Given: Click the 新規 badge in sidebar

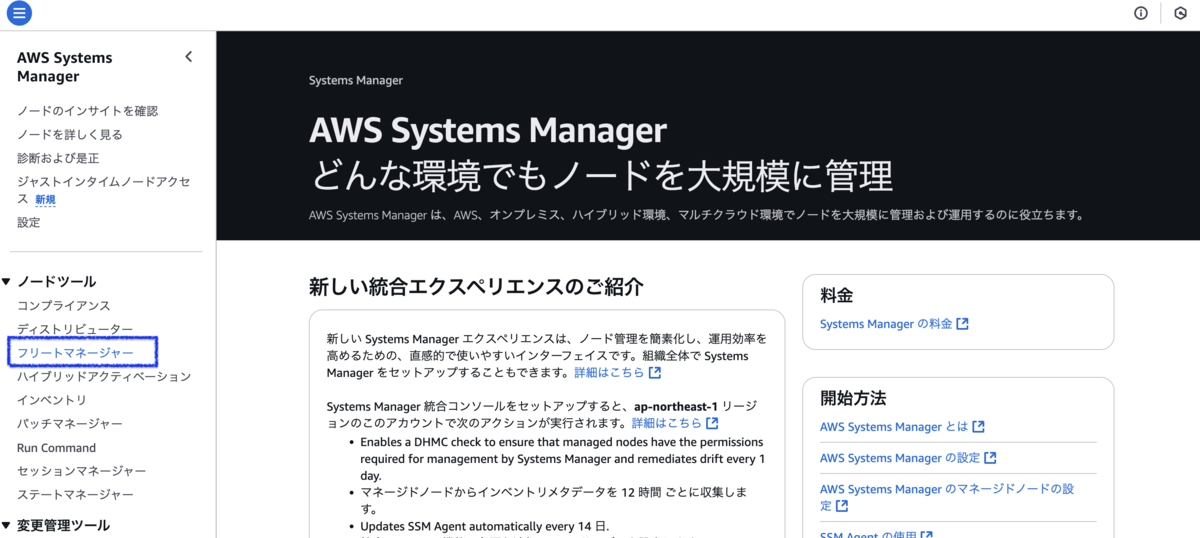Looking at the screenshot, I should click(x=46, y=200).
